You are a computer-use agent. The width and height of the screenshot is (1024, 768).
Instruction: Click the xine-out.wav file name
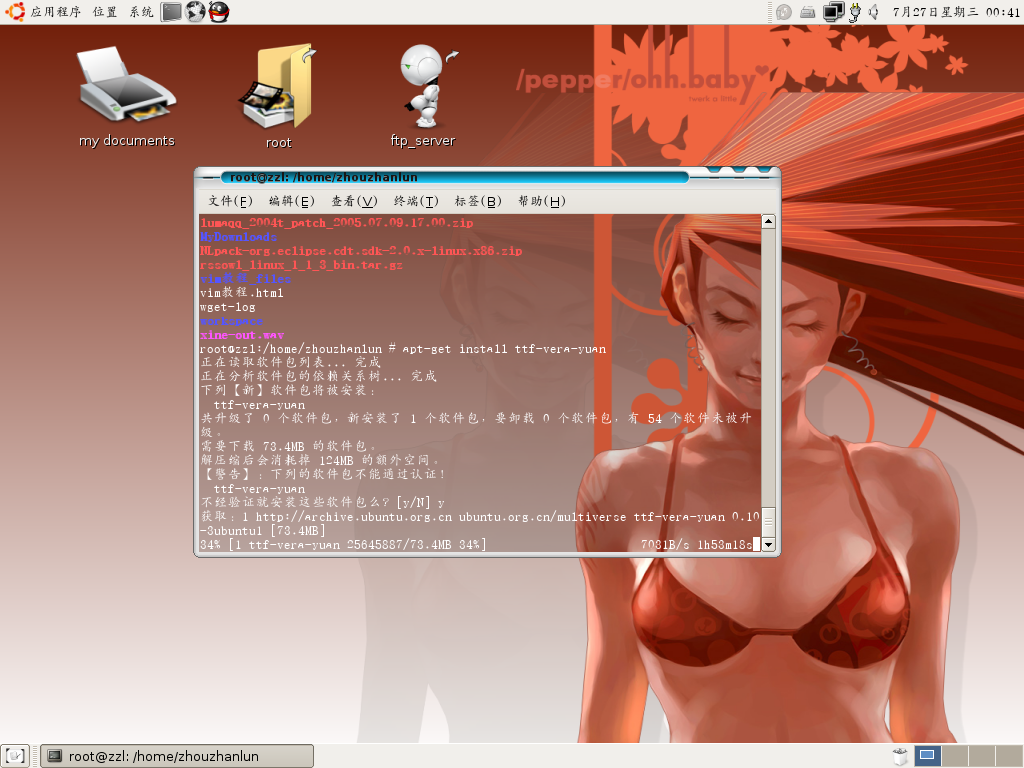tap(242, 335)
